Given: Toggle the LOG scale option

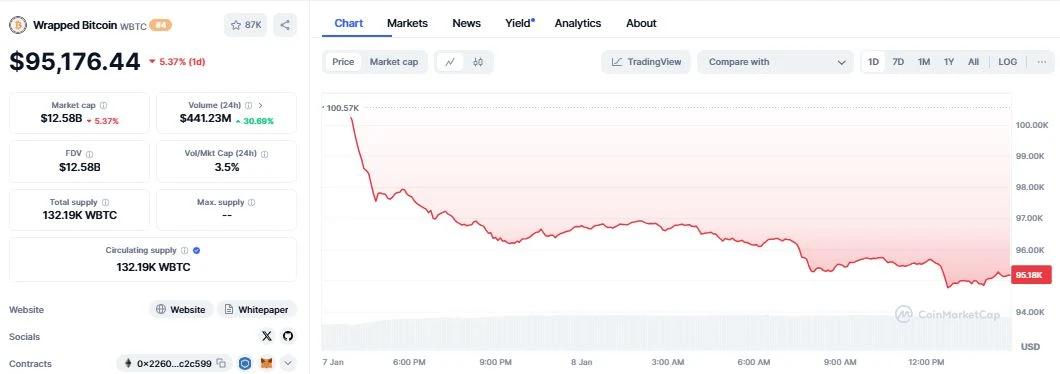Looking at the screenshot, I should (1007, 62).
